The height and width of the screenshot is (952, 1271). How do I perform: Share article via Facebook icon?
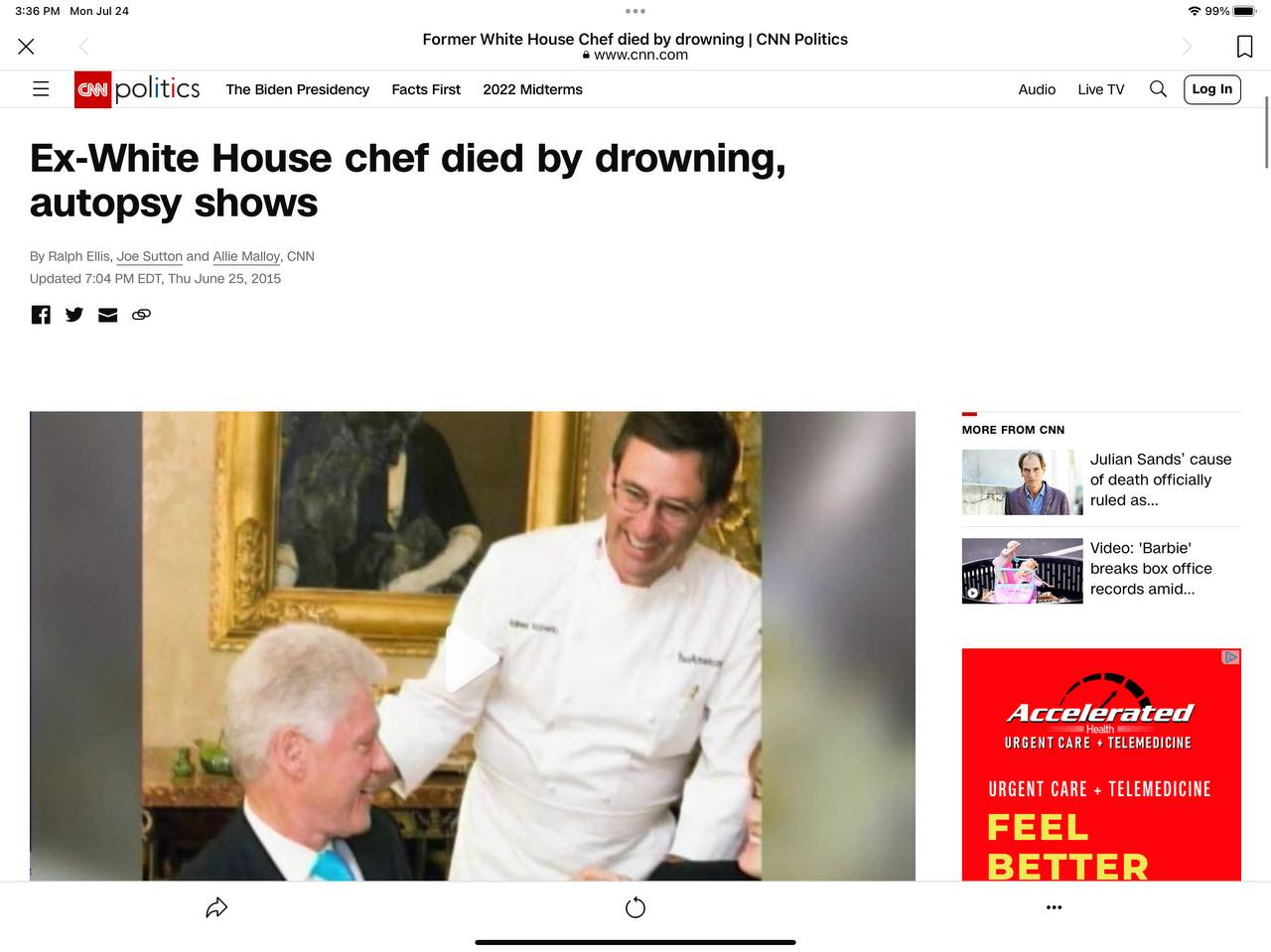point(41,315)
